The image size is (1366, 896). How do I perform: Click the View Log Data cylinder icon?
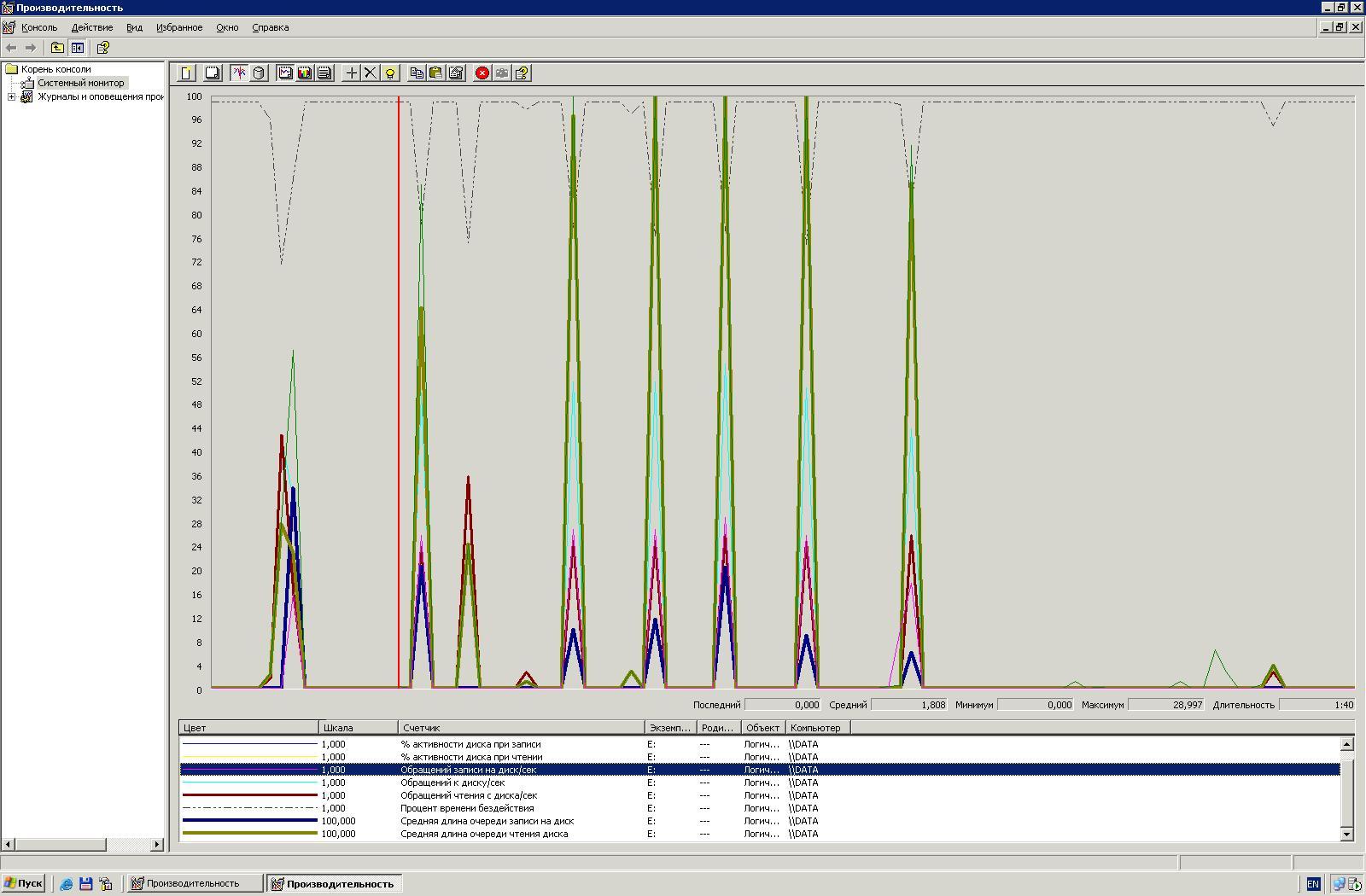coord(259,73)
